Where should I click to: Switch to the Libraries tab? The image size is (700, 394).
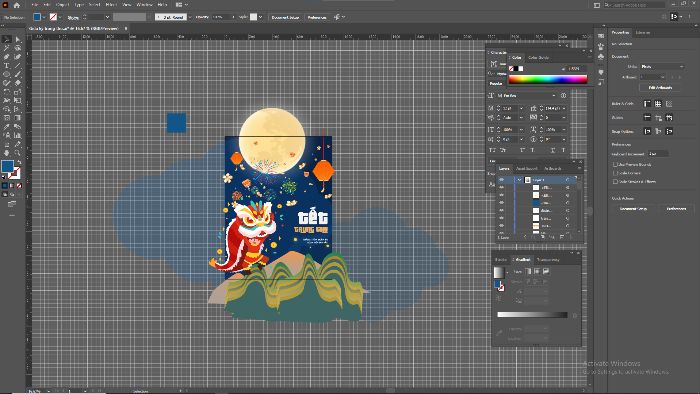tap(642, 33)
